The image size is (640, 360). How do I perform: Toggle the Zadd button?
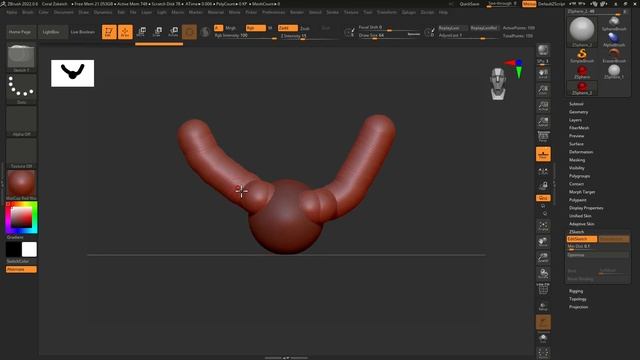(x=288, y=28)
